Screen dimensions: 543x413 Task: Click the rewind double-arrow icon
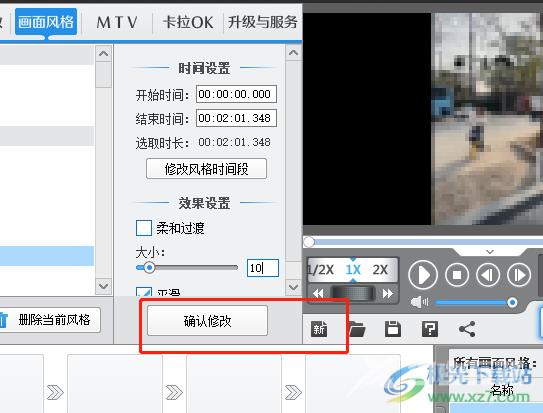(x=318, y=294)
